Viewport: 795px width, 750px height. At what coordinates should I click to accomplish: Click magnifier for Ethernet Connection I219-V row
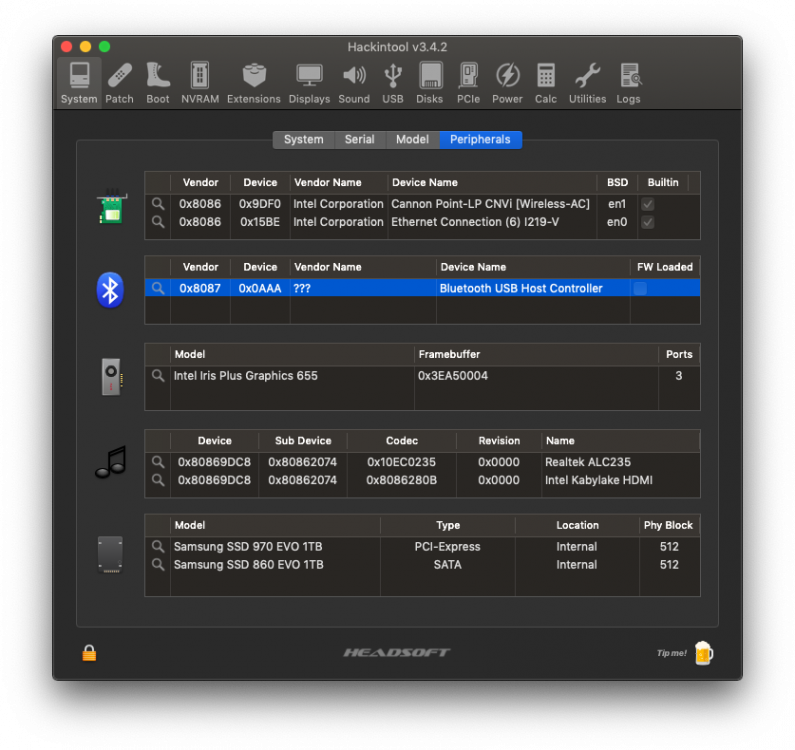coord(158,222)
